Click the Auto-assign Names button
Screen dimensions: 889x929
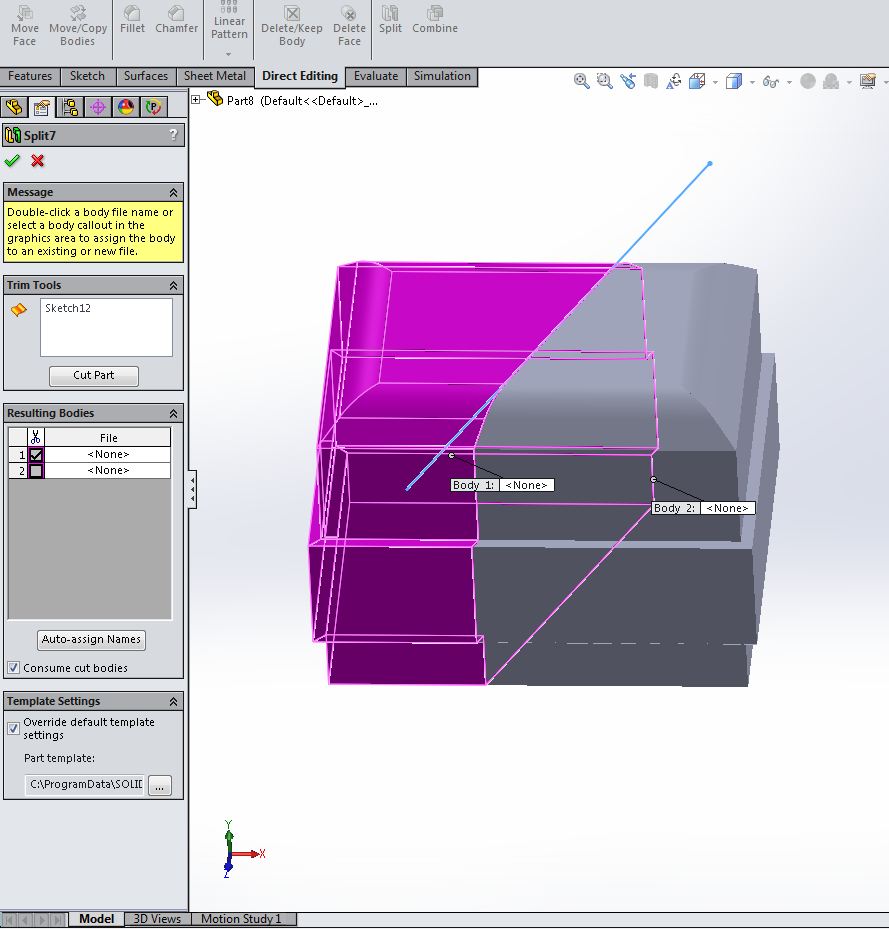pyautogui.click(x=92, y=640)
